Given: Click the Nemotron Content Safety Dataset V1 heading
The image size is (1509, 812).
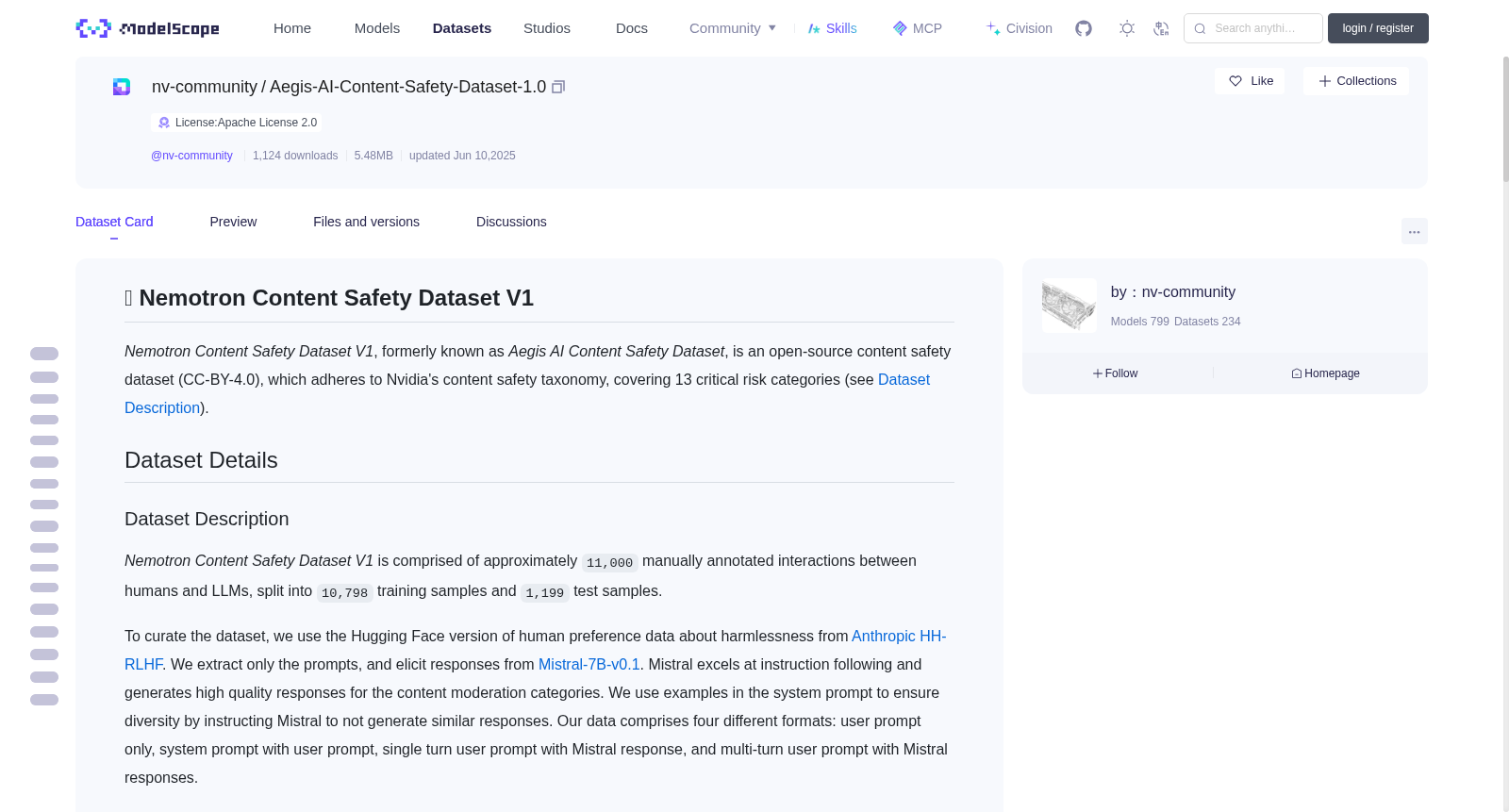Looking at the screenshot, I should click(x=329, y=298).
